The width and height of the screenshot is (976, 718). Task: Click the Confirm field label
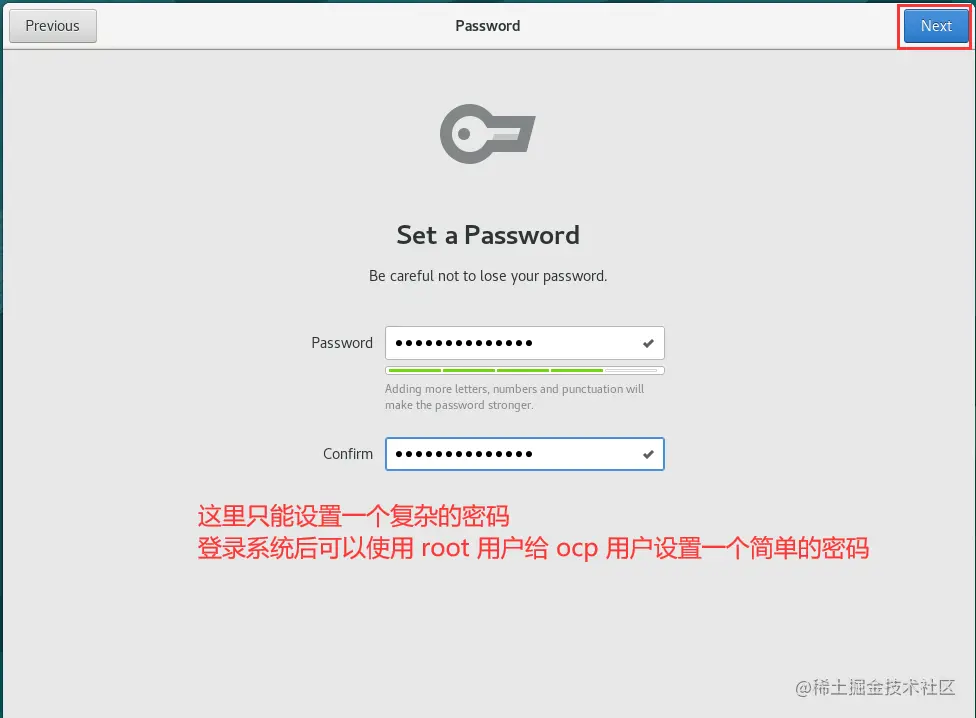click(x=348, y=454)
